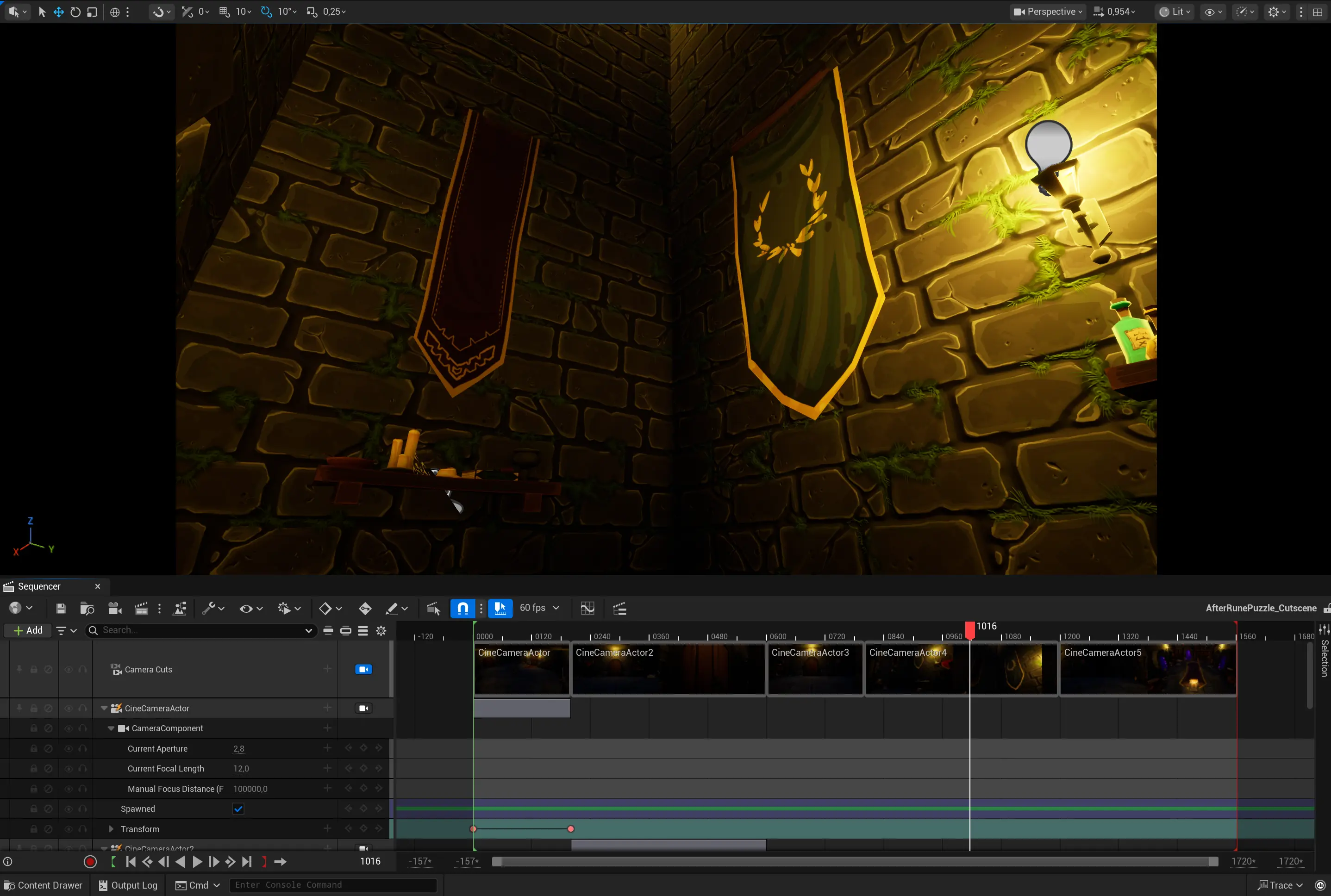Play the sequence in reverse
This screenshot has width=1331, height=896.
pos(180,861)
